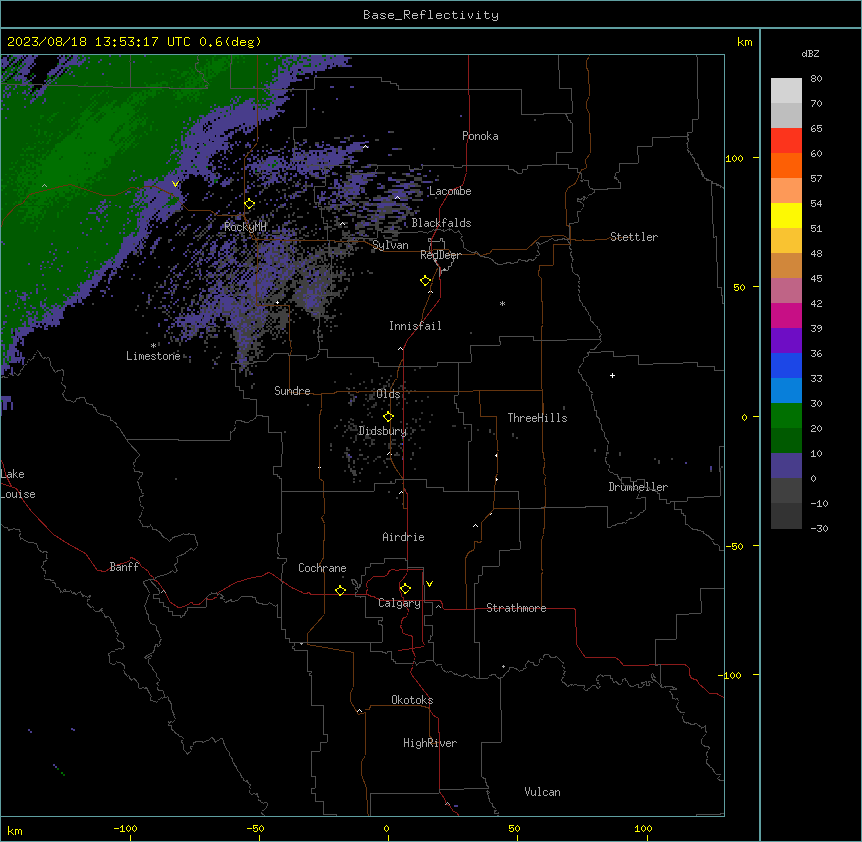Select the purple 39-36 dBZ legend swatch
This screenshot has width=862, height=842.
(x=786, y=340)
